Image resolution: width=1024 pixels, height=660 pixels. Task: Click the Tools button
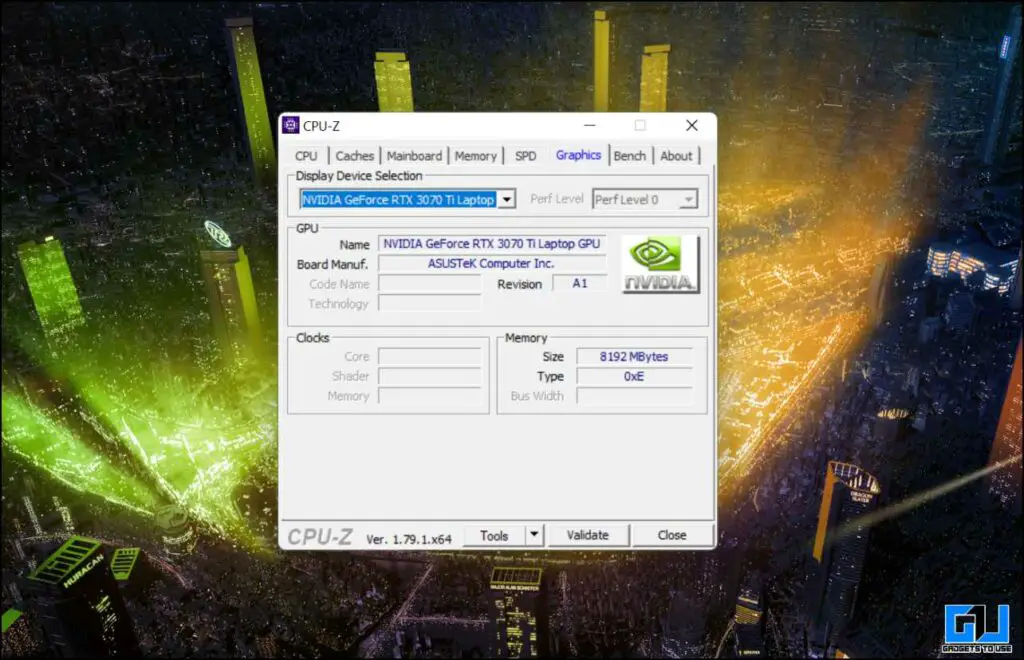tap(494, 535)
